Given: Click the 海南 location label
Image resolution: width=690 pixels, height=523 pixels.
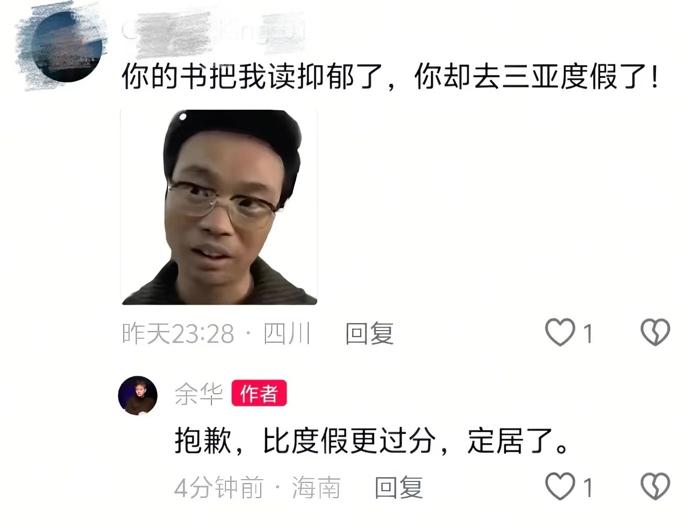Looking at the screenshot, I should (316, 487).
